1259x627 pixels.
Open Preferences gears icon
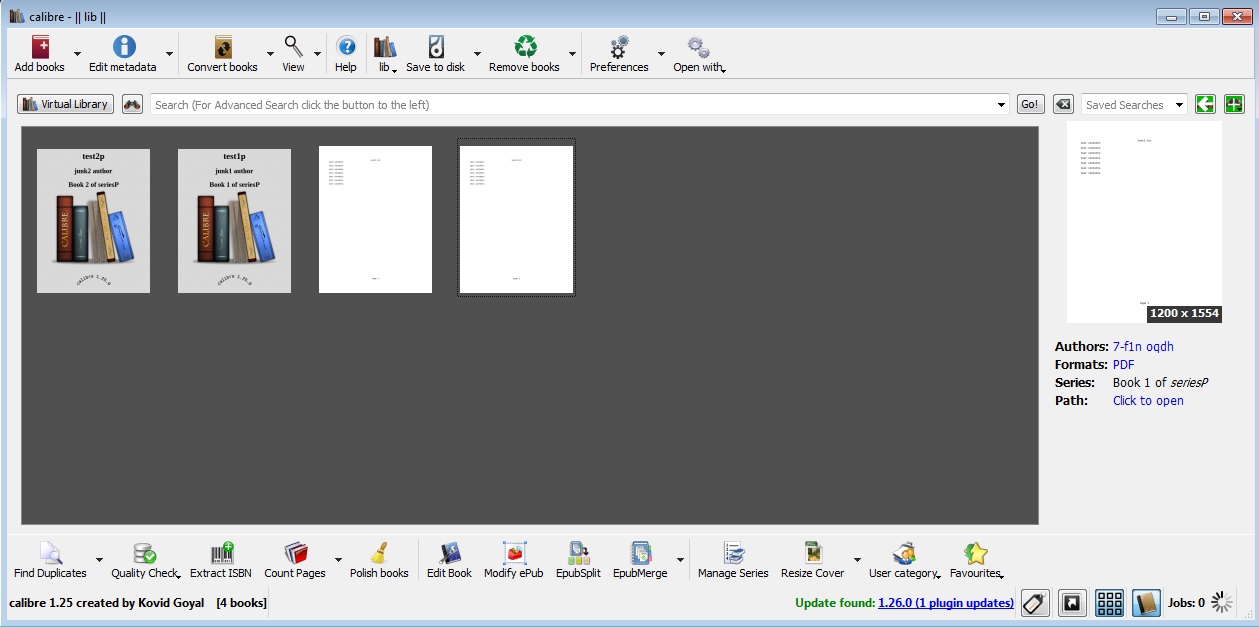pos(619,47)
